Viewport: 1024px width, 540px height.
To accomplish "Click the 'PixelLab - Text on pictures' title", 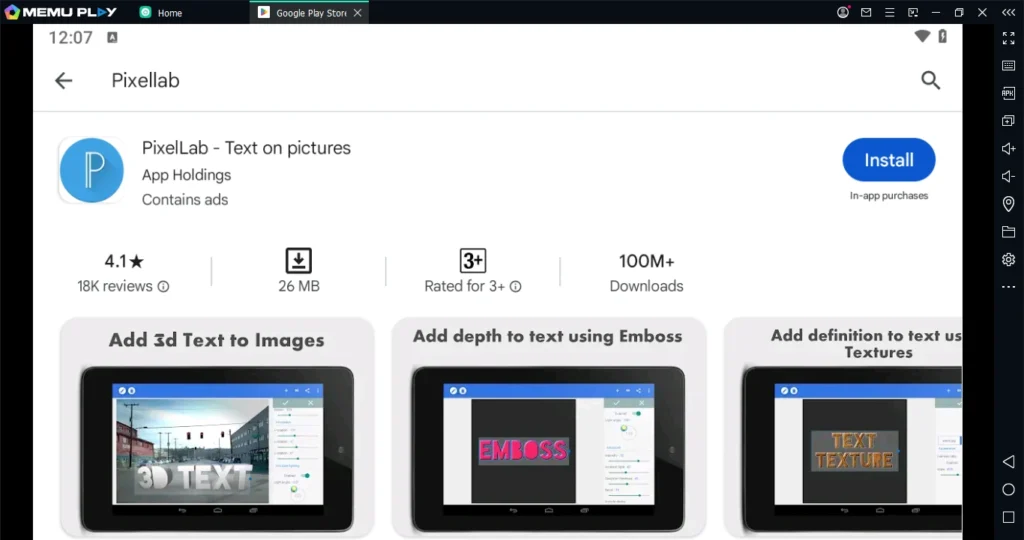I will click(x=246, y=148).
